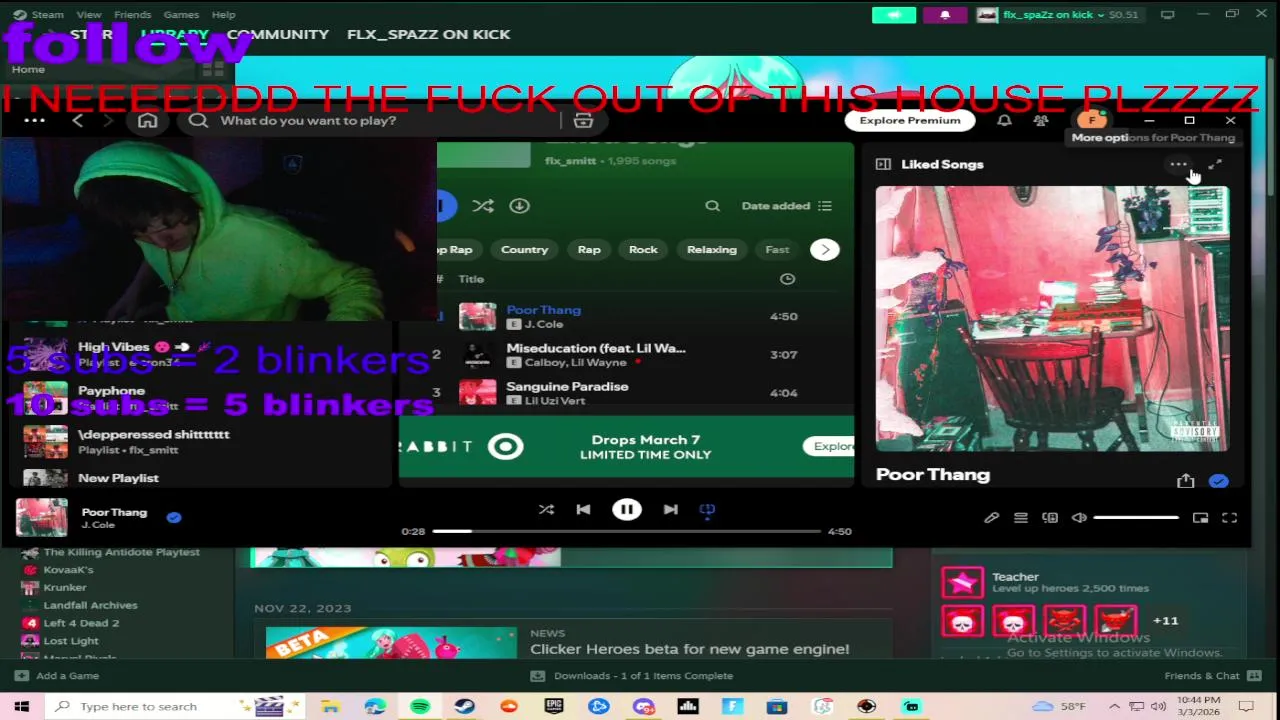
Task: Share Poor Thang from now playing panel
Action: tap(1185, 481)
